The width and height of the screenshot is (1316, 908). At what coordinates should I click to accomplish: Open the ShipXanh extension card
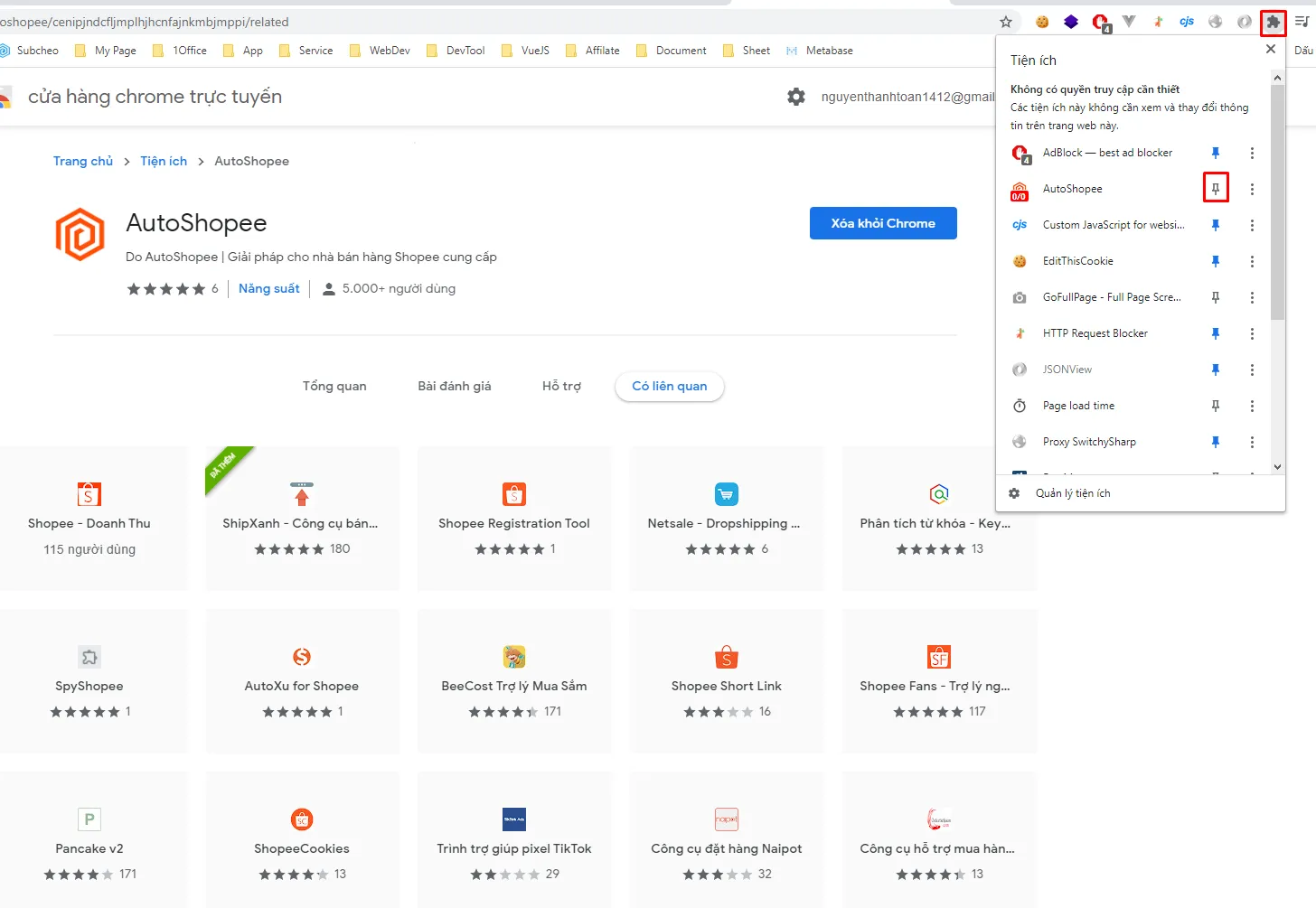pos(302,519)
